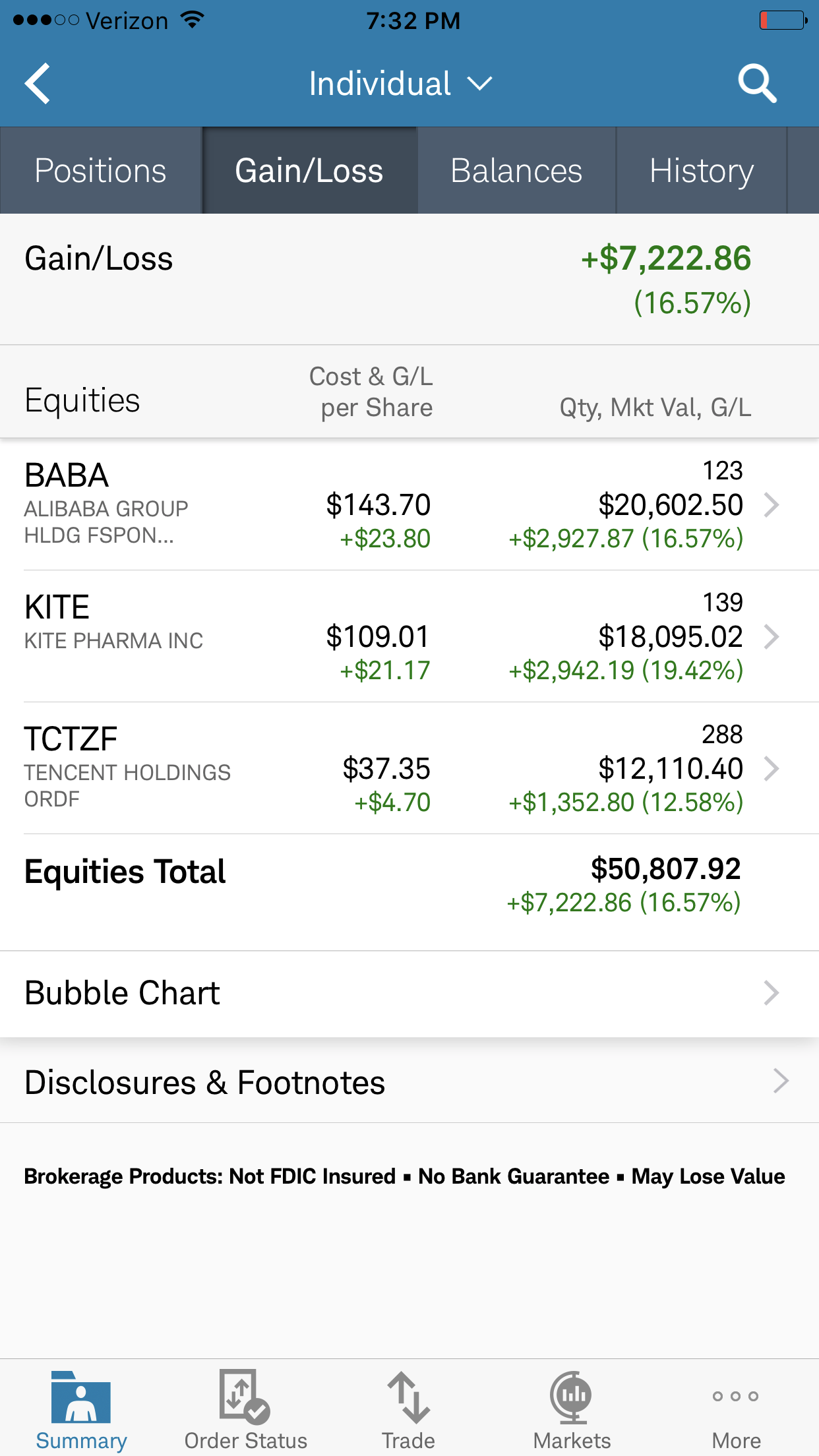Open Disclosures & Footnotes
The height and width of the screenshot is (1456, 819).
(409, 1082)
